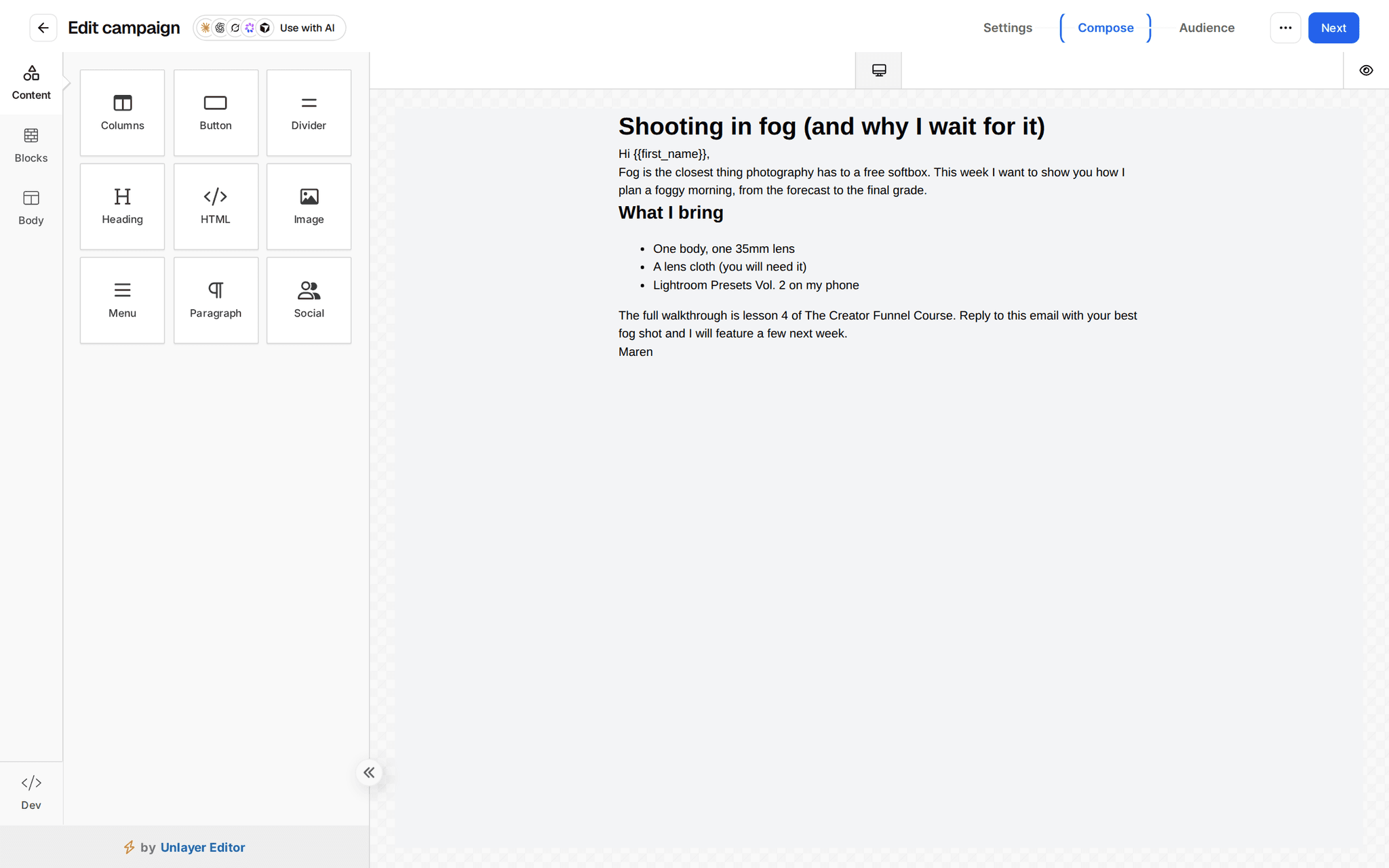Switch to desktop preview mode
The width and height of the screenshot is (1389, 868).
[x=878, y=70]
